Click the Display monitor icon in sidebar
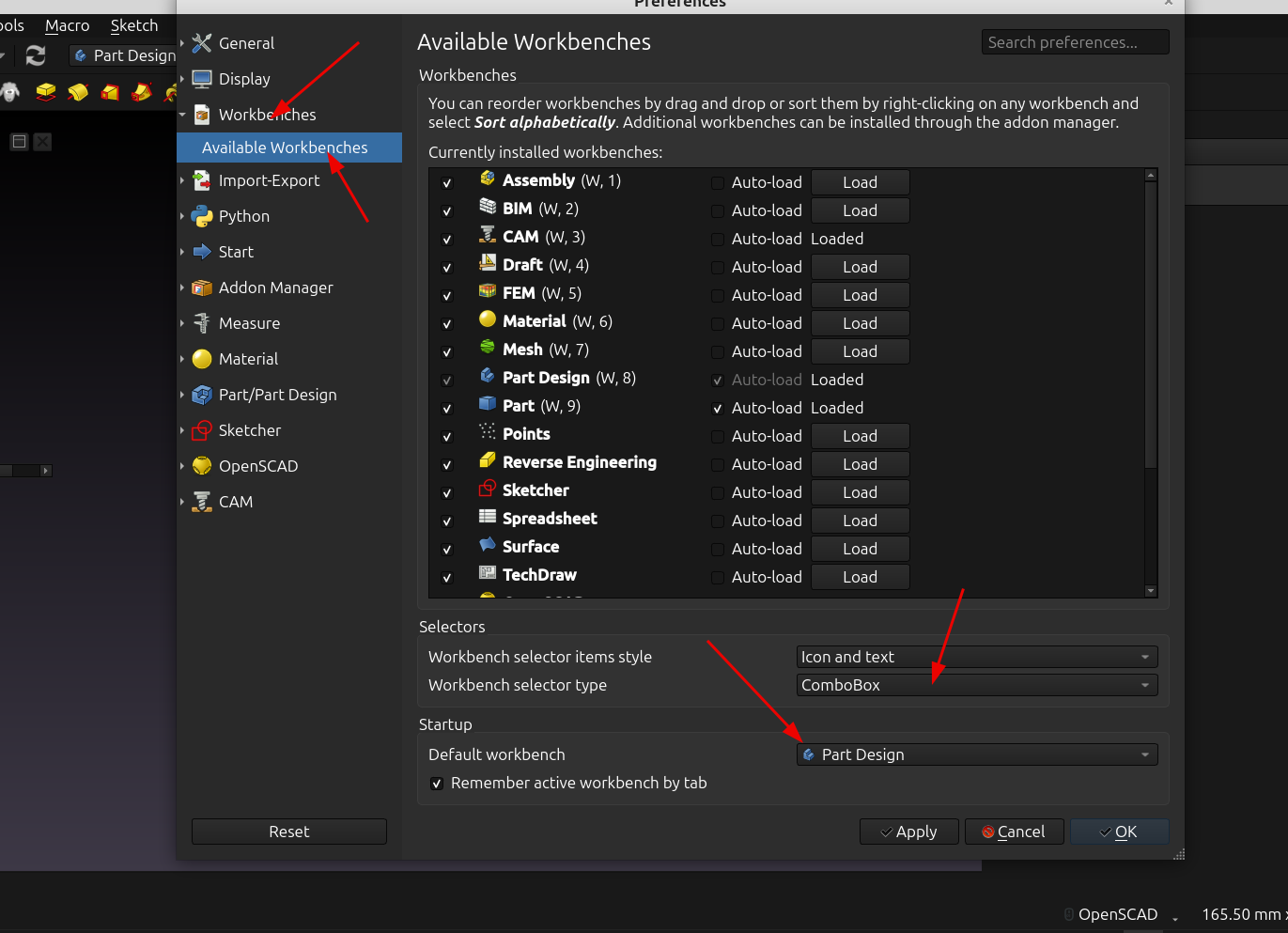The image size is (1288, 933). point(202,79)
